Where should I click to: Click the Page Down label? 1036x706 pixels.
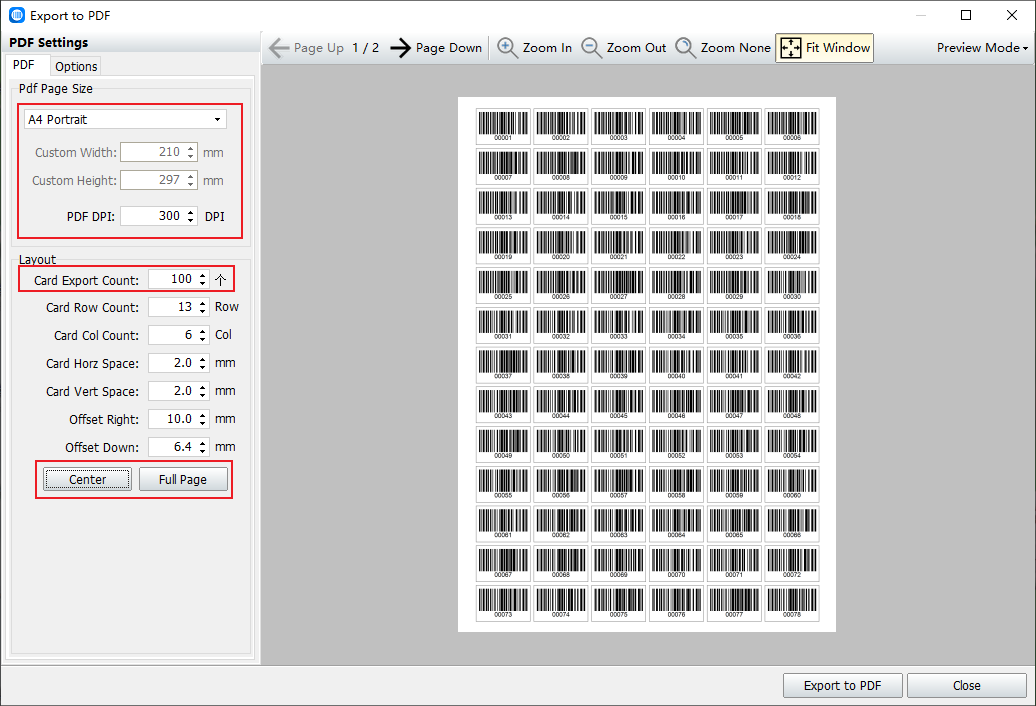(x=449, y=48)
